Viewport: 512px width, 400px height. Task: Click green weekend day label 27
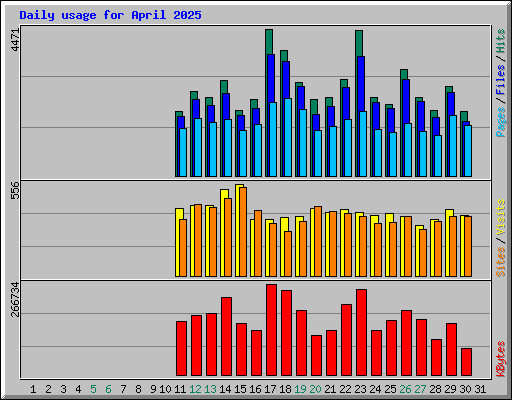pos(420,389)
